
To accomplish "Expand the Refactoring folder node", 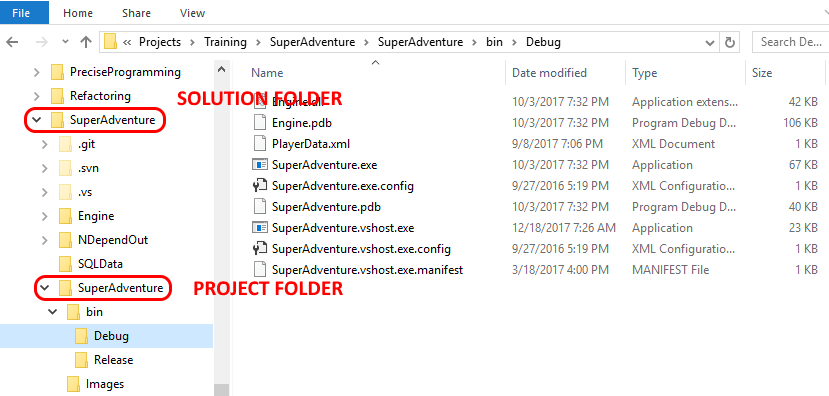I will (36, 96).
